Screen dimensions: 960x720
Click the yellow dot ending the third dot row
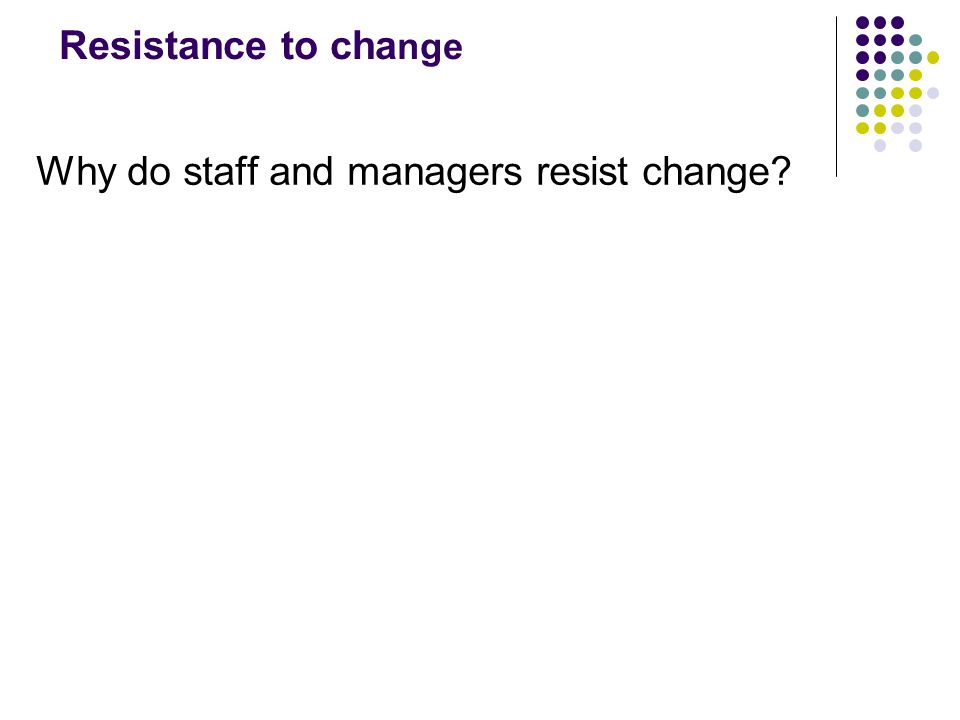click(x=932, y=58)
